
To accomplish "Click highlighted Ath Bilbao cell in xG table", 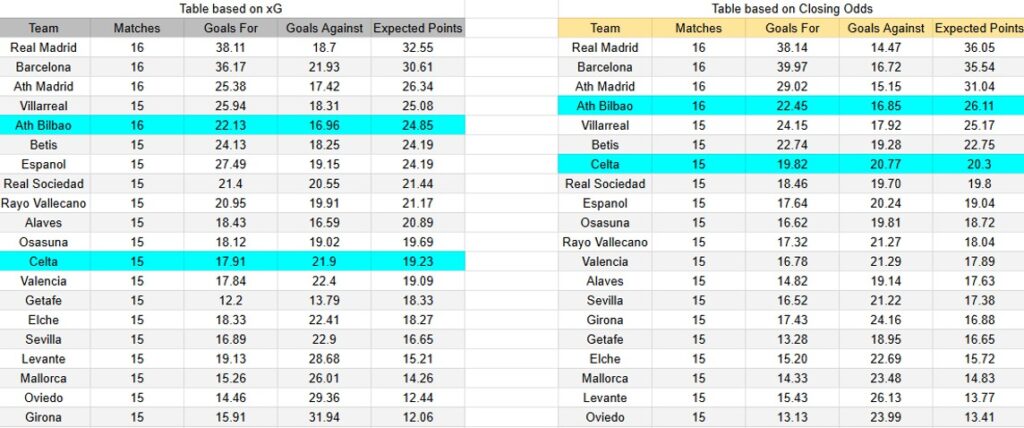I will pyautogui.click(x=43, y=125).
